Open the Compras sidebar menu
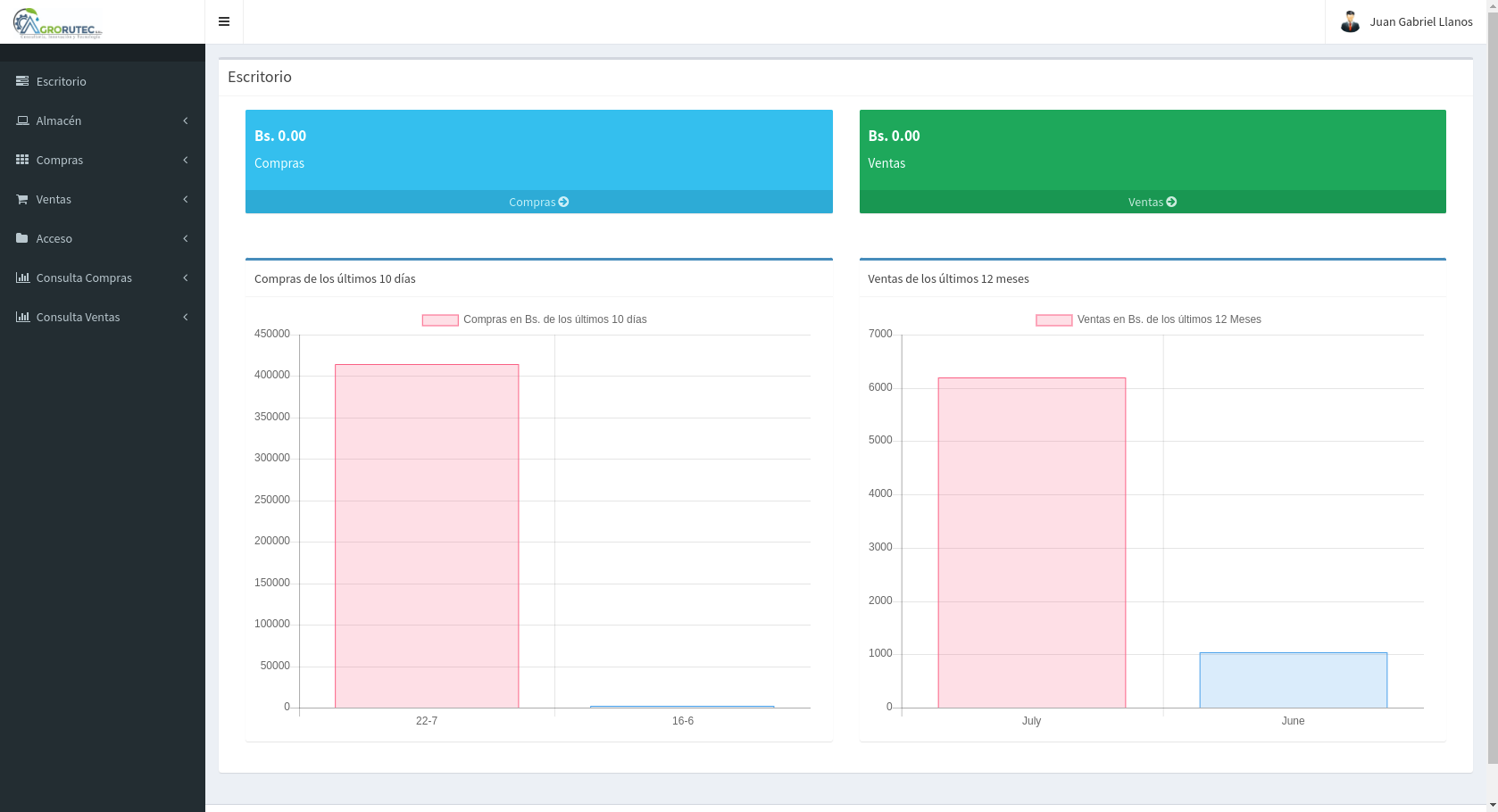 [103, 160]
